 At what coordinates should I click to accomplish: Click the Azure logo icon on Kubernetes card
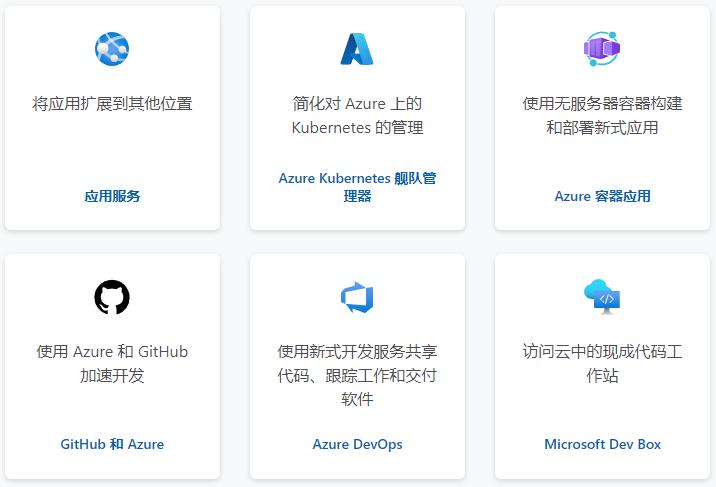click(357, 49)
